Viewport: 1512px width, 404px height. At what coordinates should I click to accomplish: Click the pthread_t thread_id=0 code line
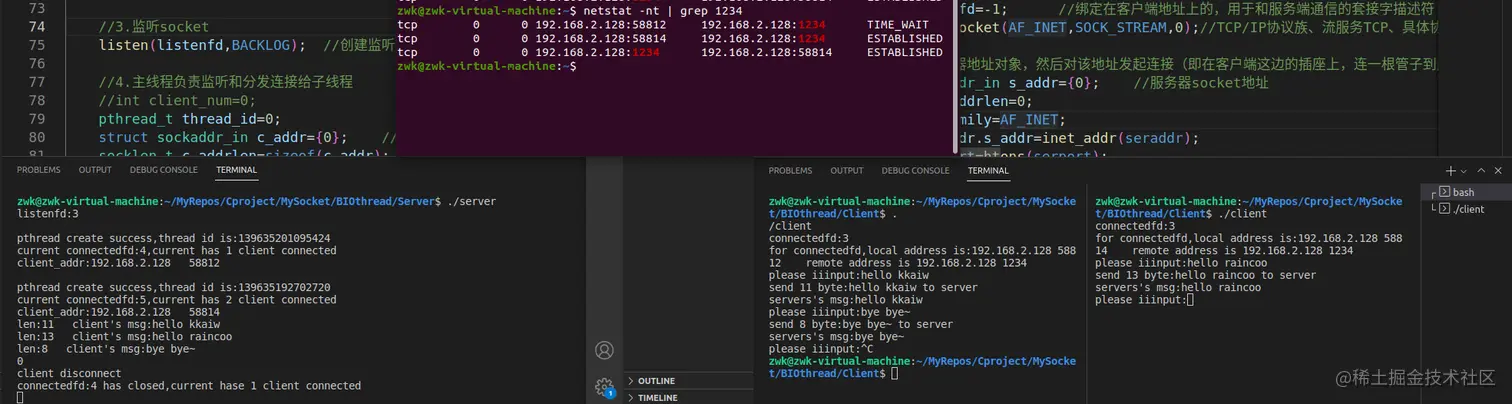189,118
